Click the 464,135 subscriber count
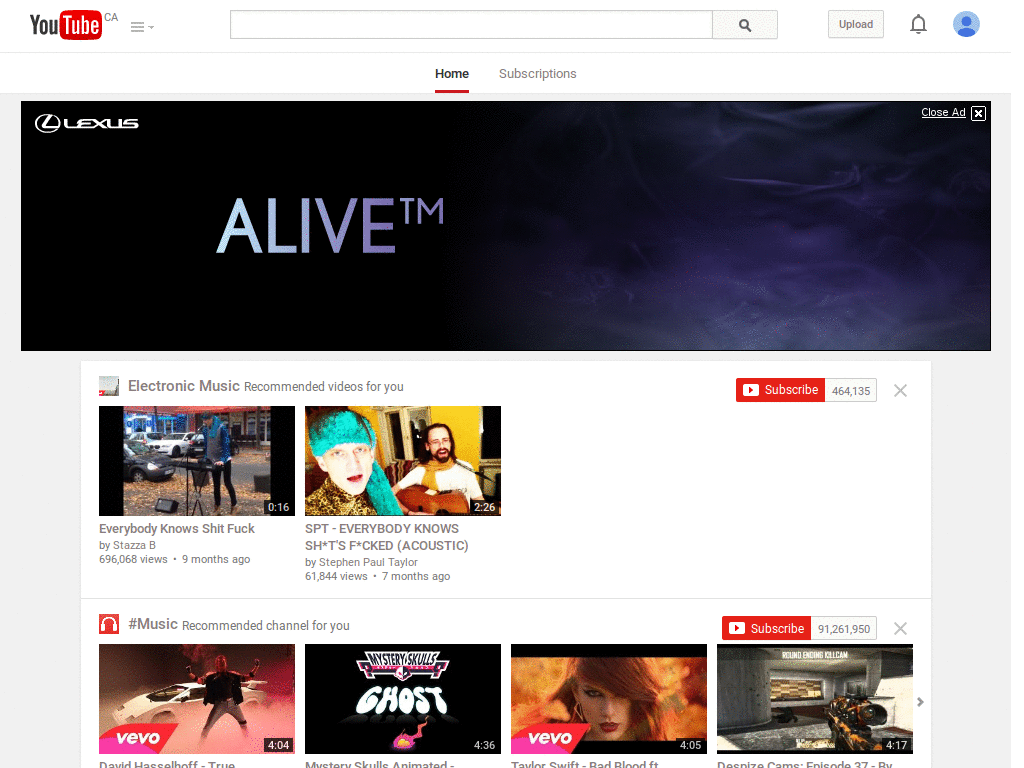1024x768 pixels. tap(851, 391)
